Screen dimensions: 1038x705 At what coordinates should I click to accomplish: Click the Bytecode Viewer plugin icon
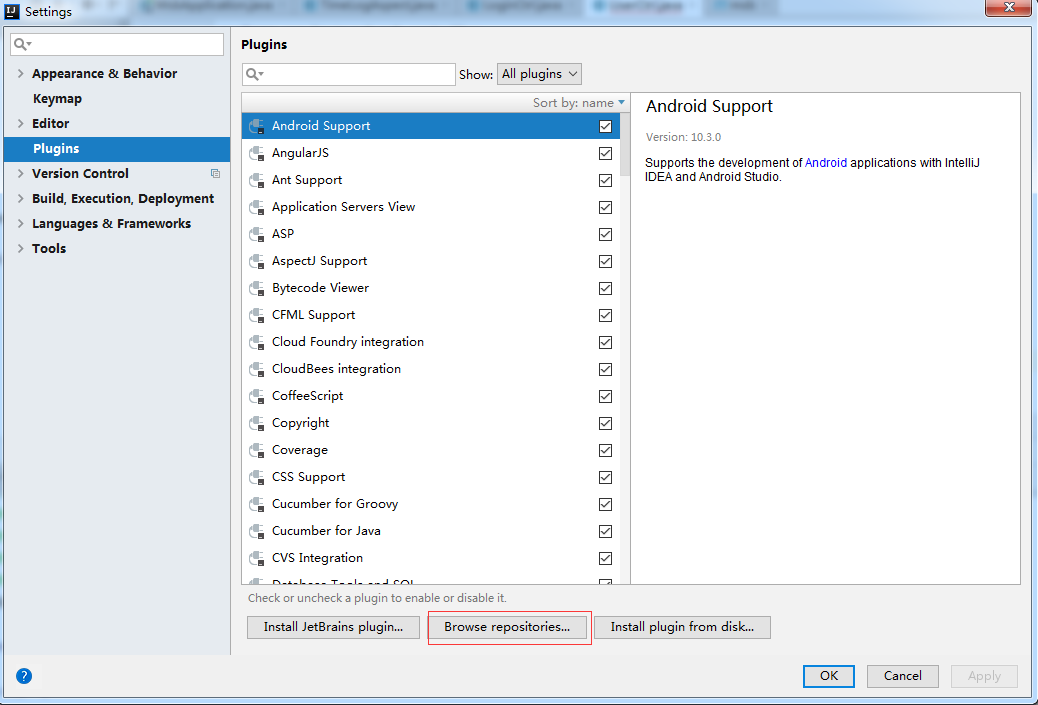click(x=256, y=288)
